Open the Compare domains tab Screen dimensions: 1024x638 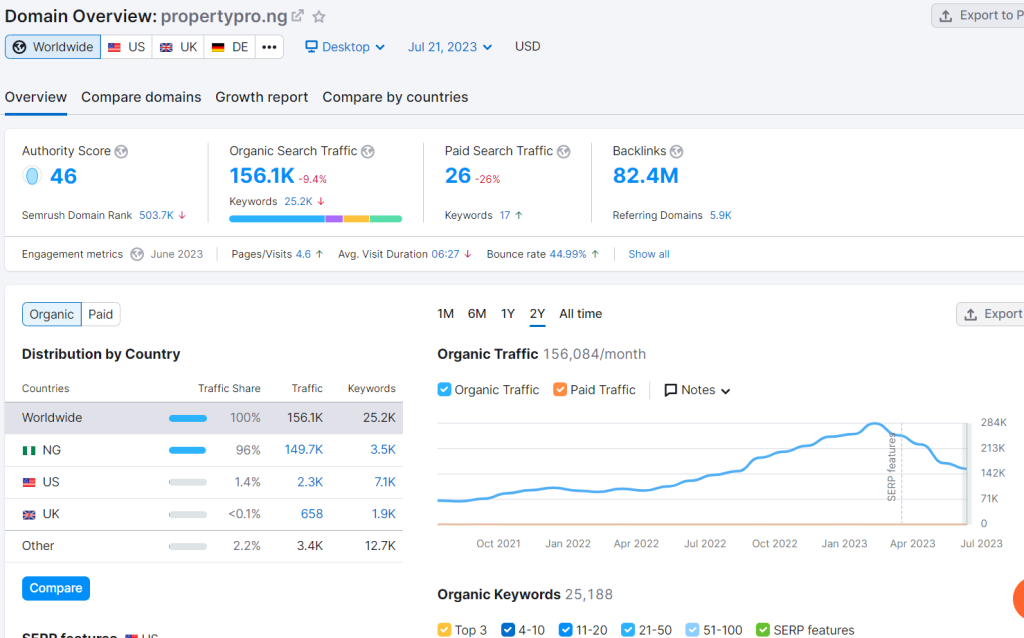141,97
